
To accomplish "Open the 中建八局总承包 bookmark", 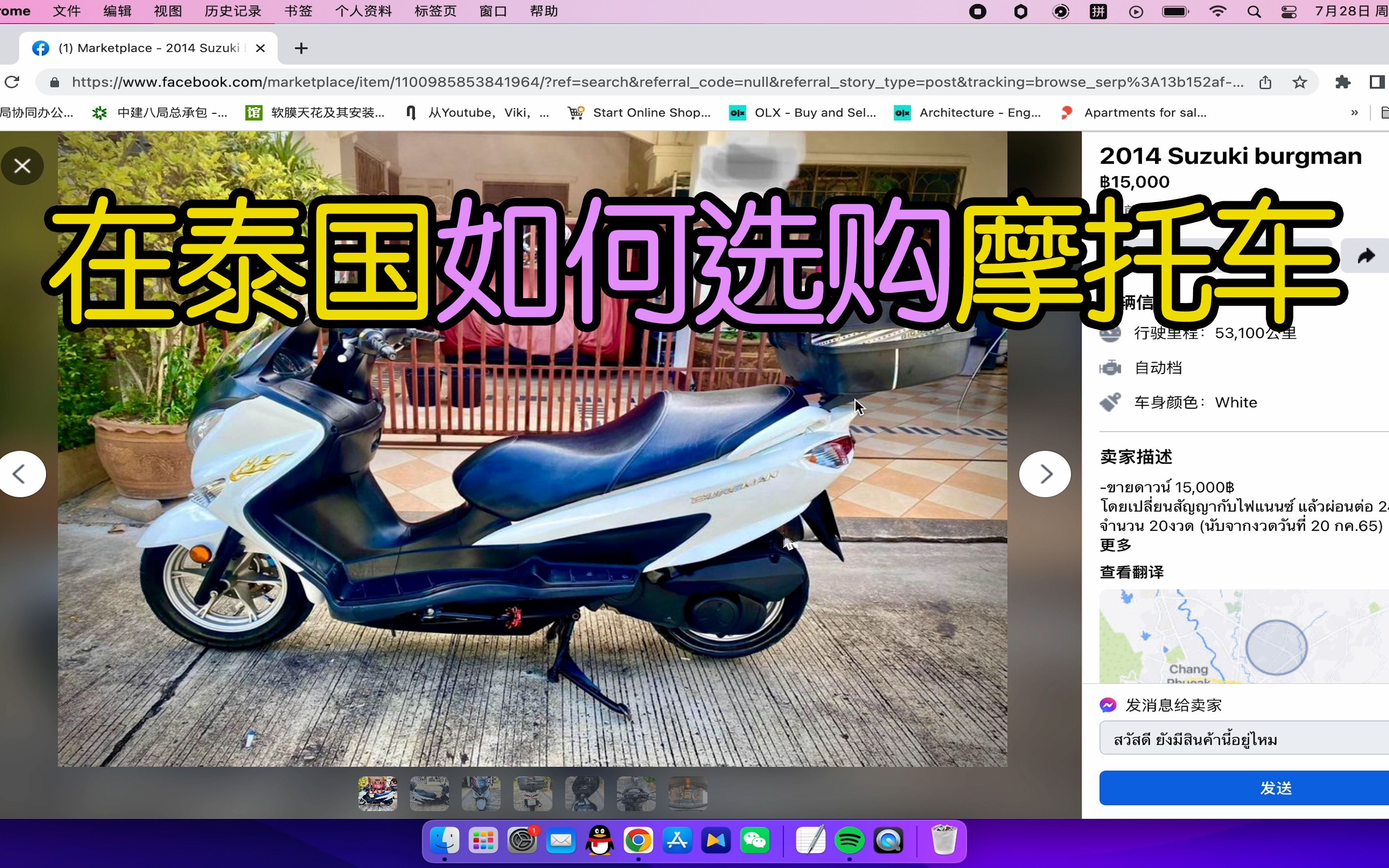I will (160, 113).
